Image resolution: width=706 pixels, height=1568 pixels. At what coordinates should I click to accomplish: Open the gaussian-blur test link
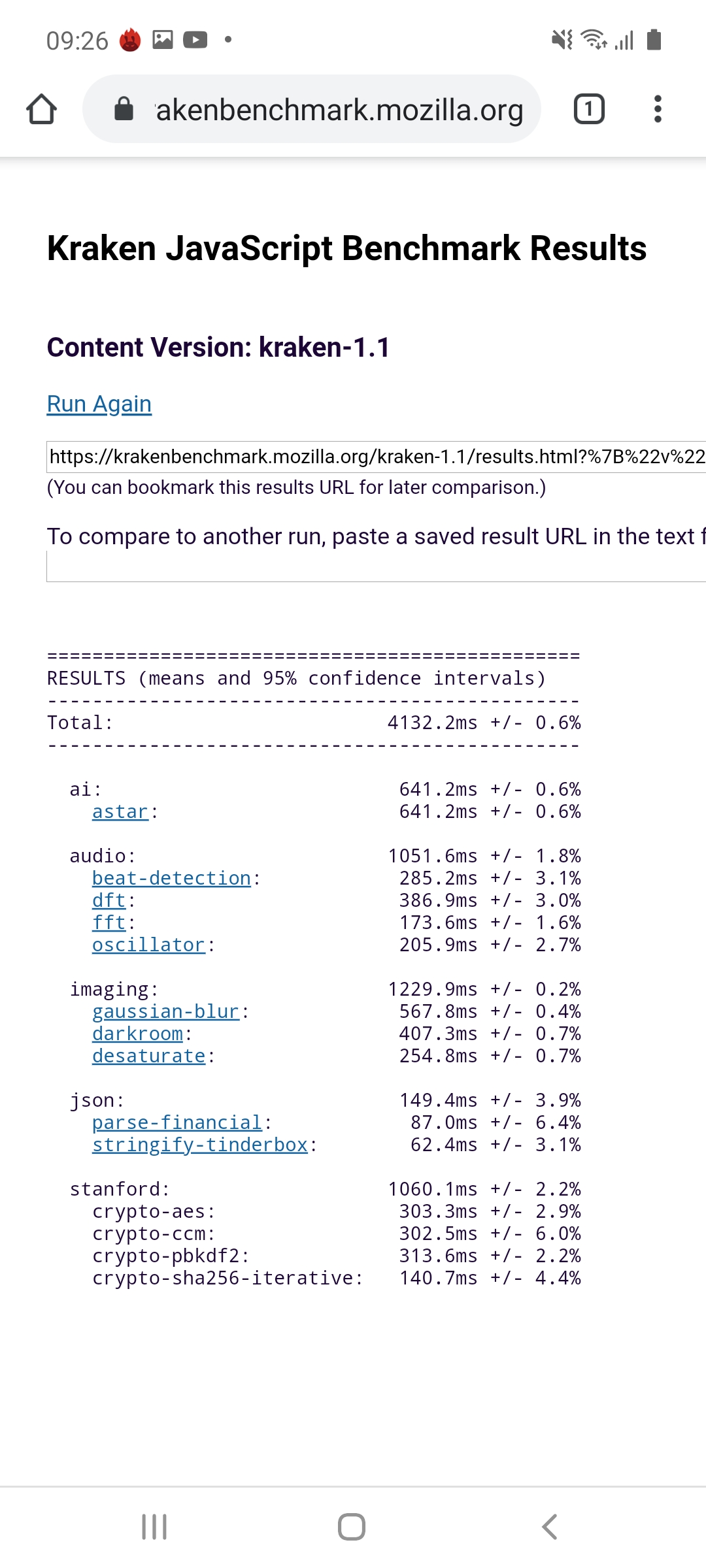click(x=165, y=1011)
